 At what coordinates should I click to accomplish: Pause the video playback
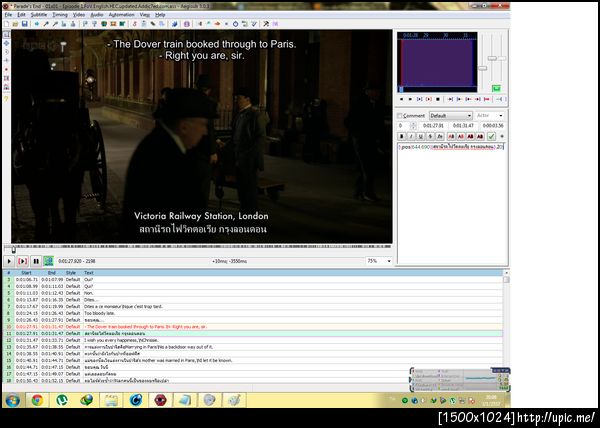(x=36, y=261)
